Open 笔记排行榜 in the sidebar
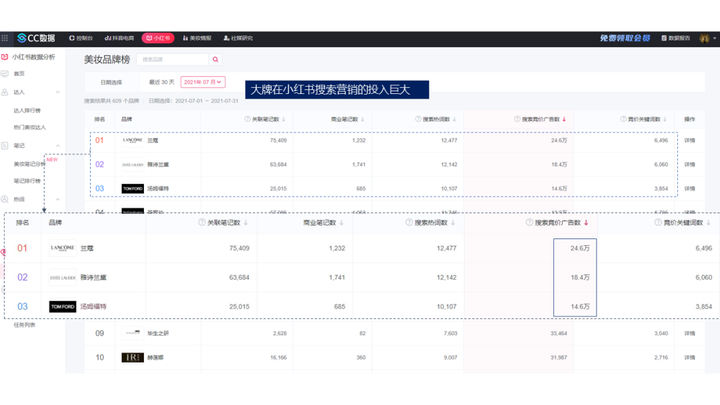The width and height of the screenshot is (720, 405). pos(27,181)
